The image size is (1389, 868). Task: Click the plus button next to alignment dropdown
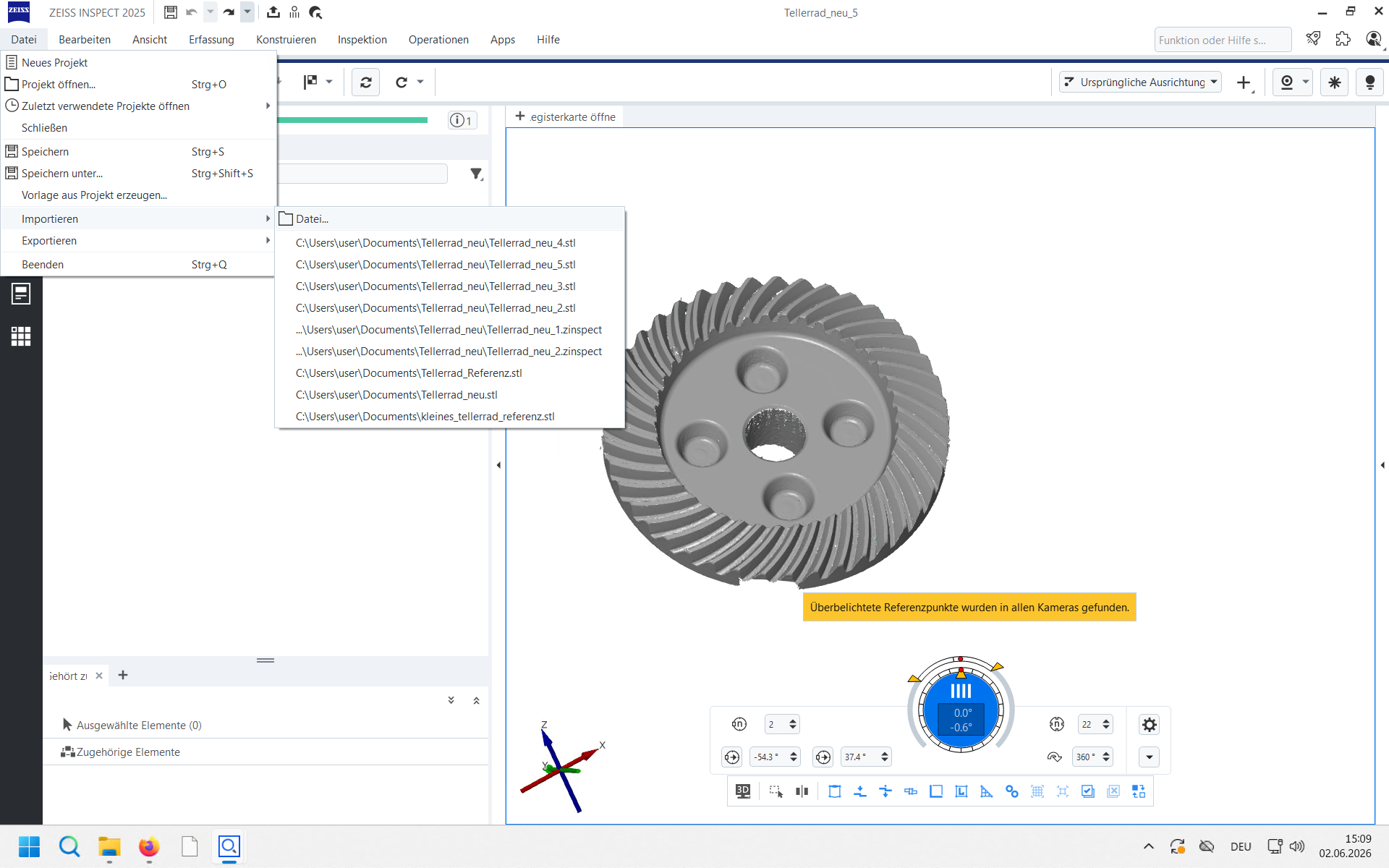[x=1244, y=82]
